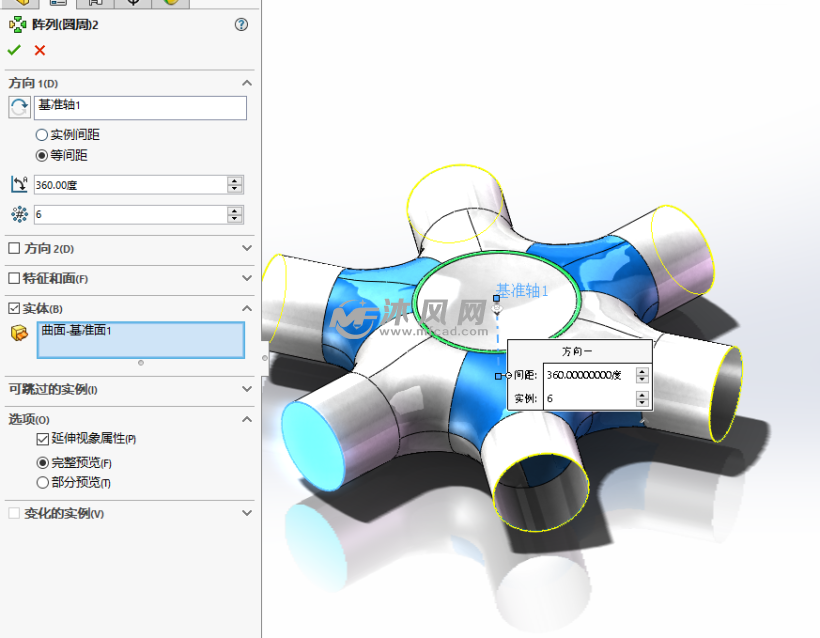Increase the 360.00度 angle in panel

(235, 181)
